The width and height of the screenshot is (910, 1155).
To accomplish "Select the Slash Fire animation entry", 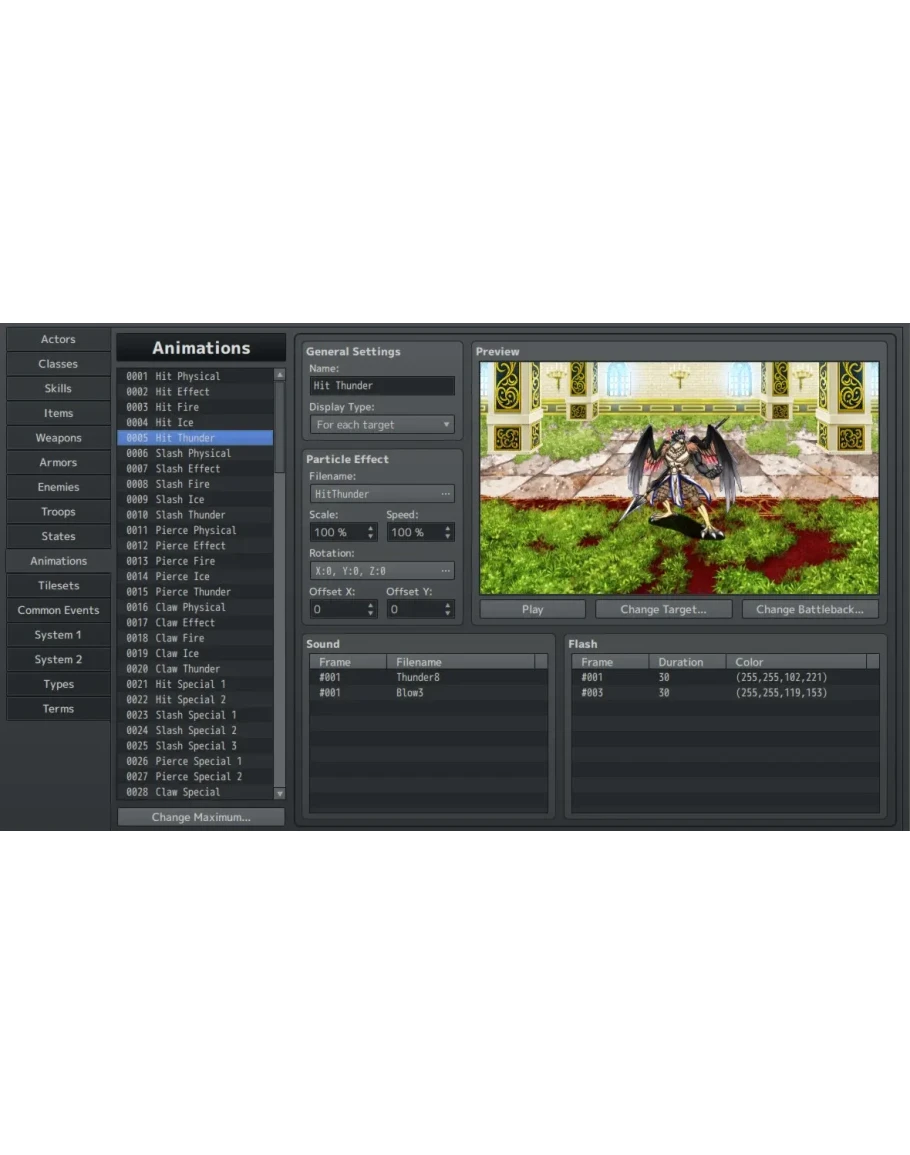I will coord(195,484).
